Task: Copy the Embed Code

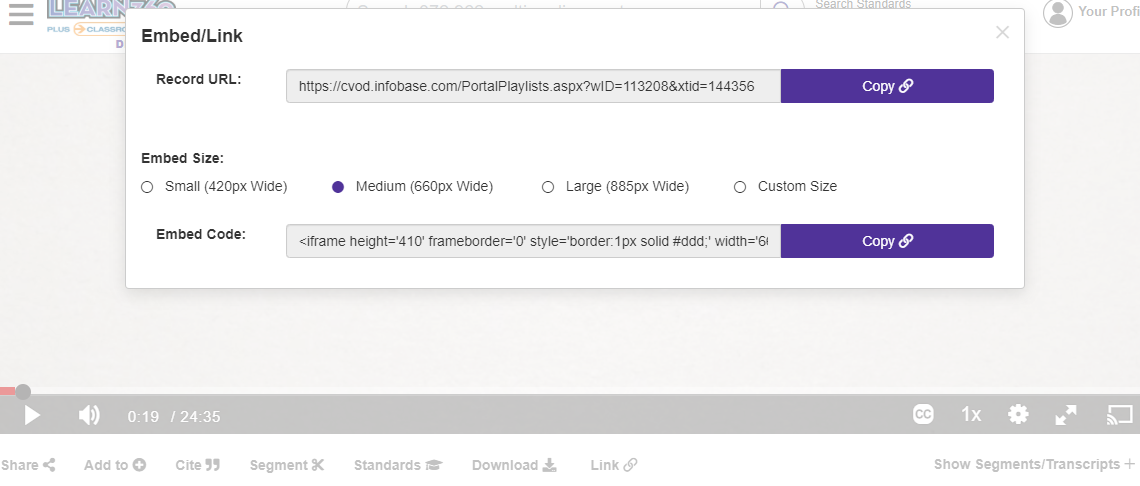Action: [887, 241]
